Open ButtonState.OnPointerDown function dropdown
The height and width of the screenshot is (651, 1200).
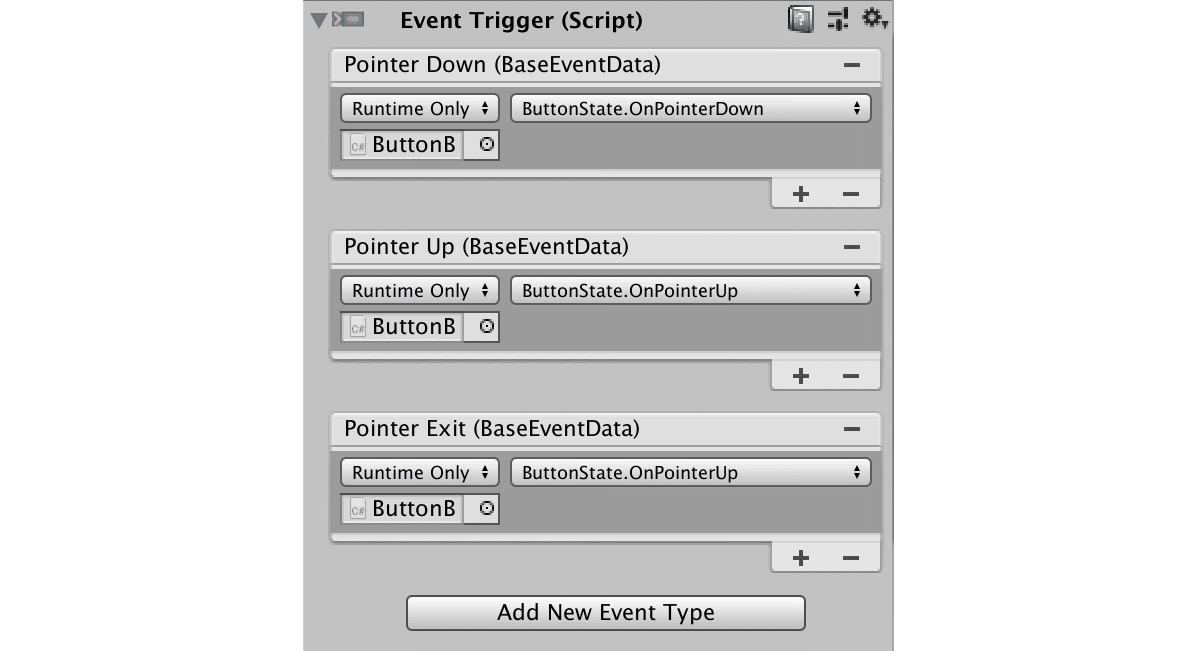click(690, 109)
